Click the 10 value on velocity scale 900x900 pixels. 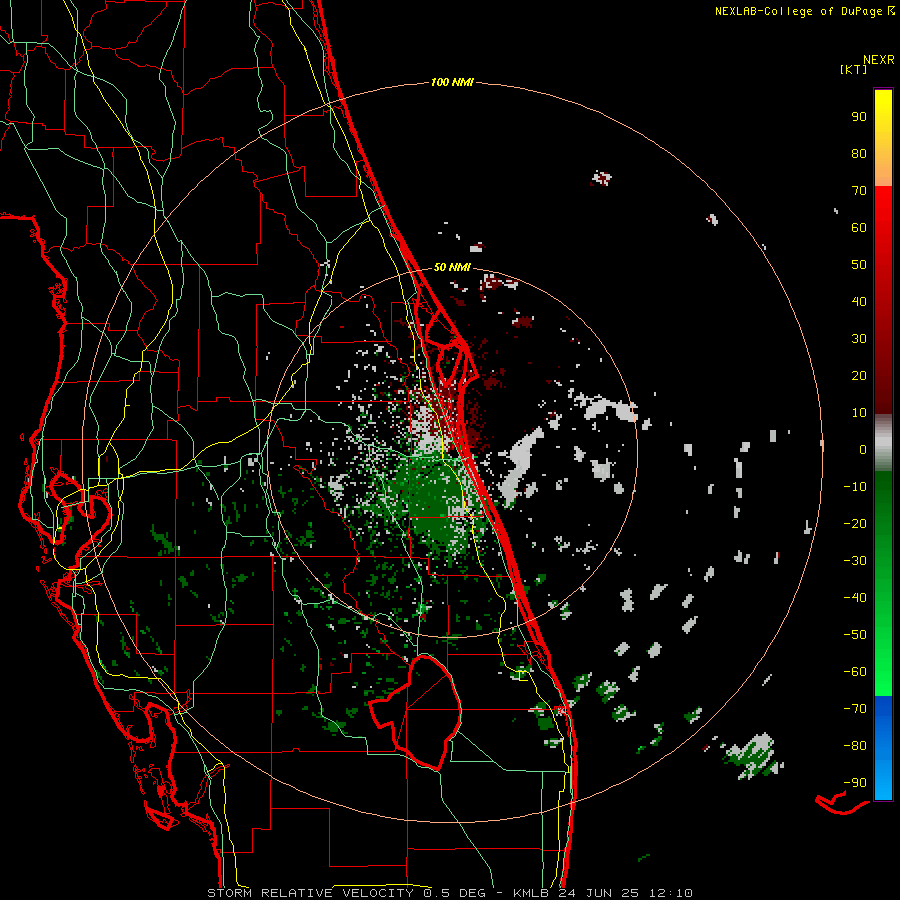859,413
